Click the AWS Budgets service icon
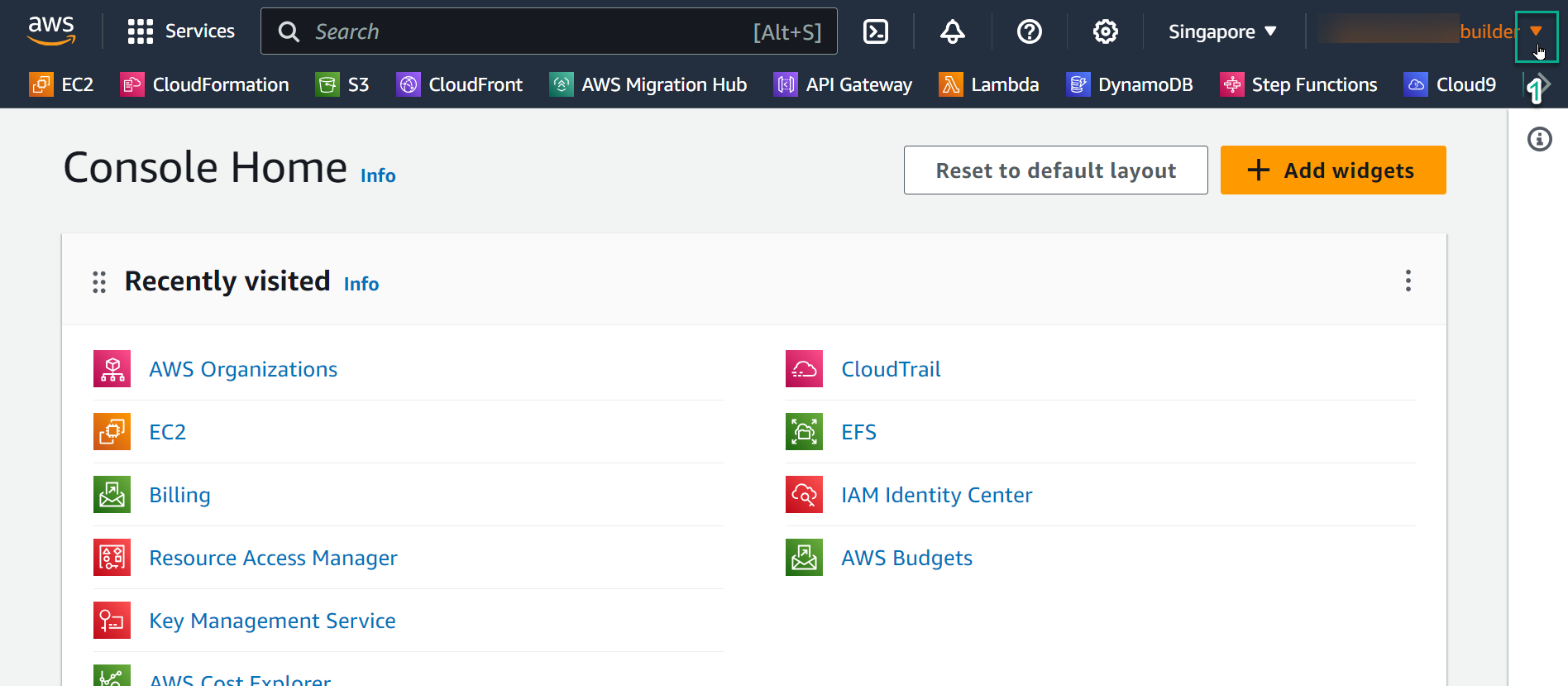Viewport: 1568px width, 686px height. (804, 558)
